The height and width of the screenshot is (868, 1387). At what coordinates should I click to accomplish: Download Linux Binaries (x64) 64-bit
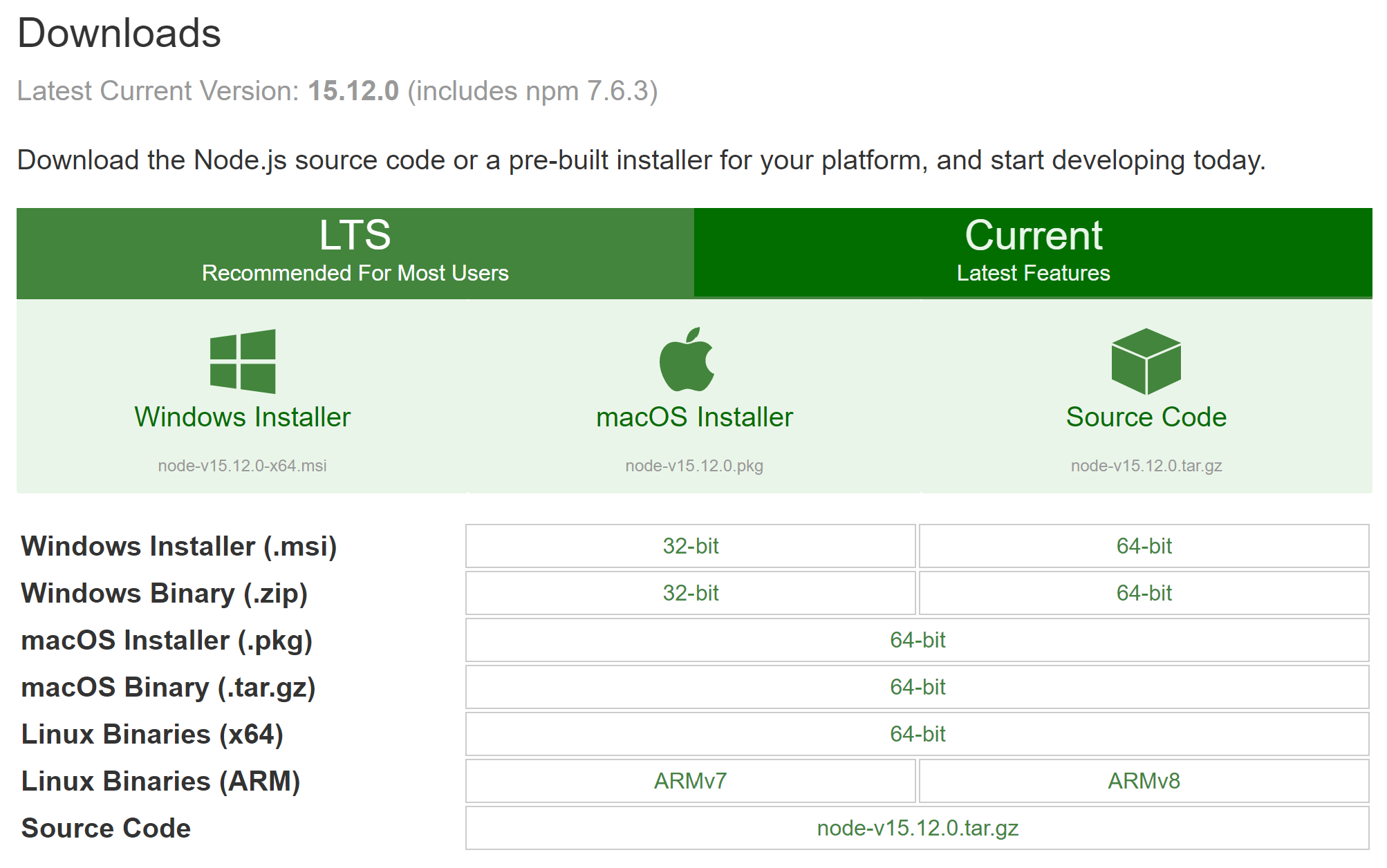918,734
